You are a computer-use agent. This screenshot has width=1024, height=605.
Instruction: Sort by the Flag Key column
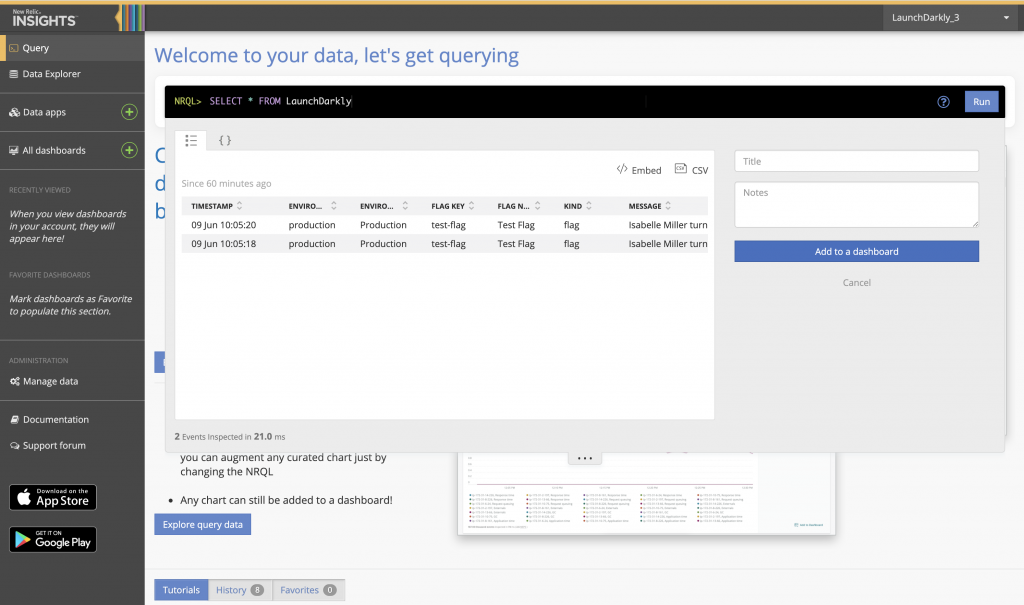(x=453, y=206)
